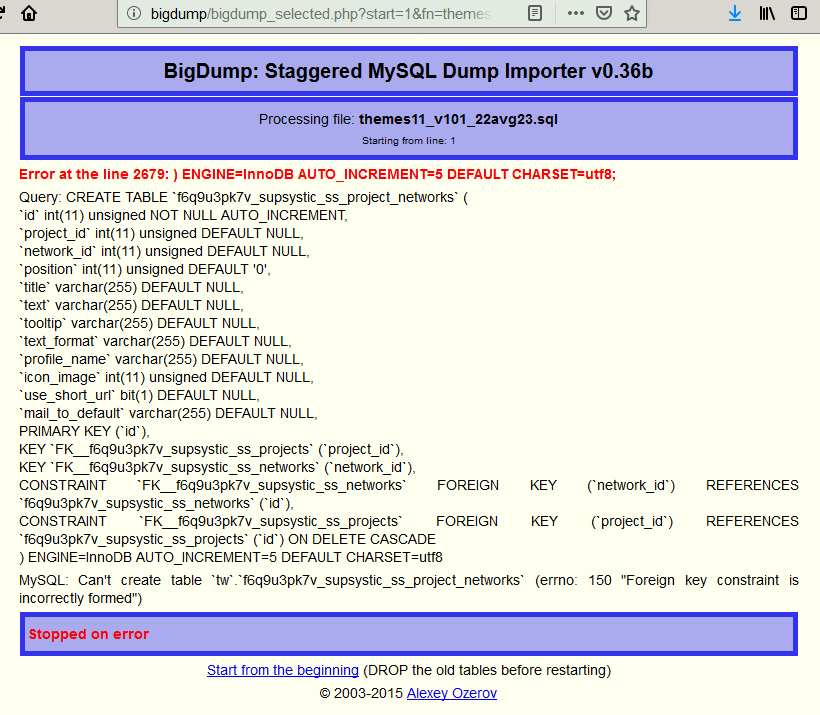The width and height of the screenshot is (820, 715).
Task: Click the address bar URL field
Action: coord(320,14)
